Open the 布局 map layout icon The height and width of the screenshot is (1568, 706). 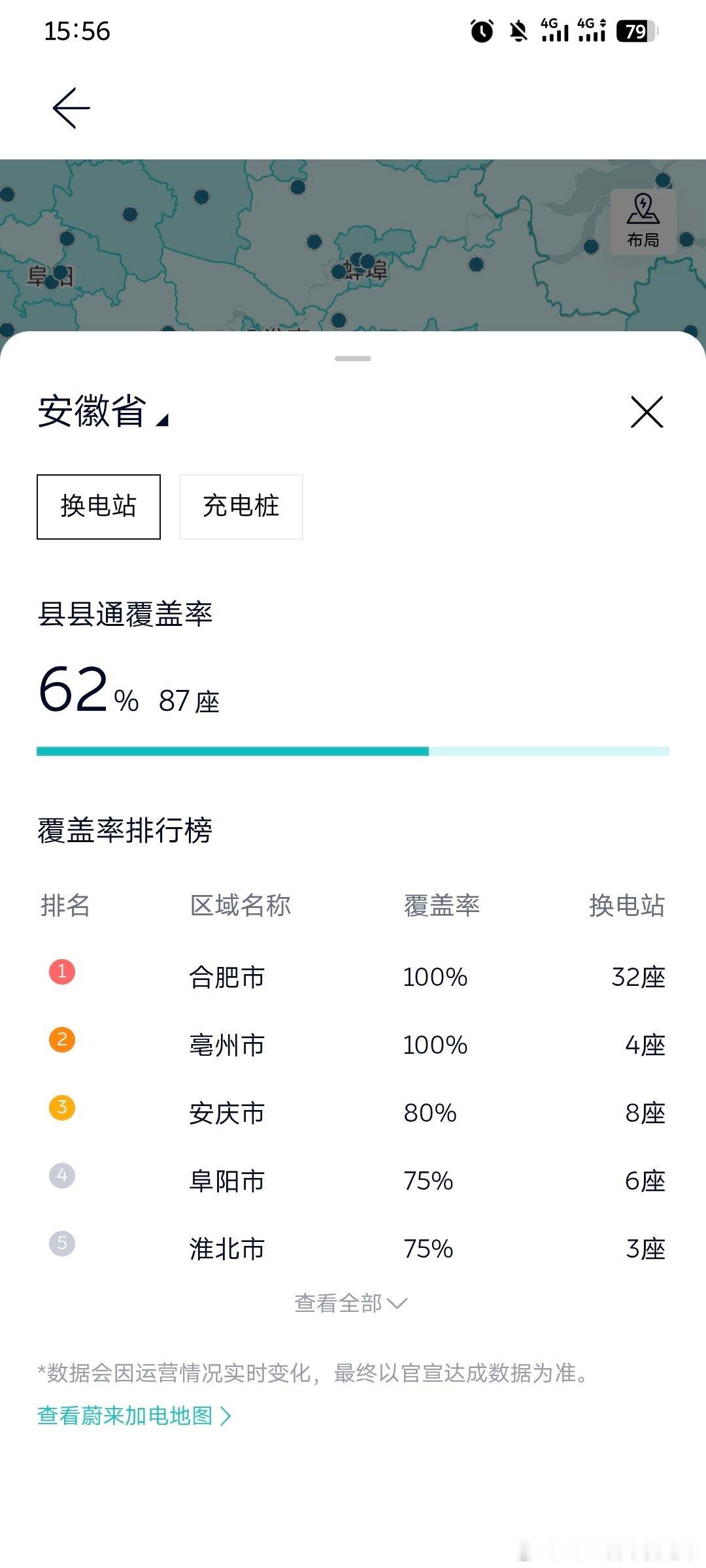pos(643,221)
